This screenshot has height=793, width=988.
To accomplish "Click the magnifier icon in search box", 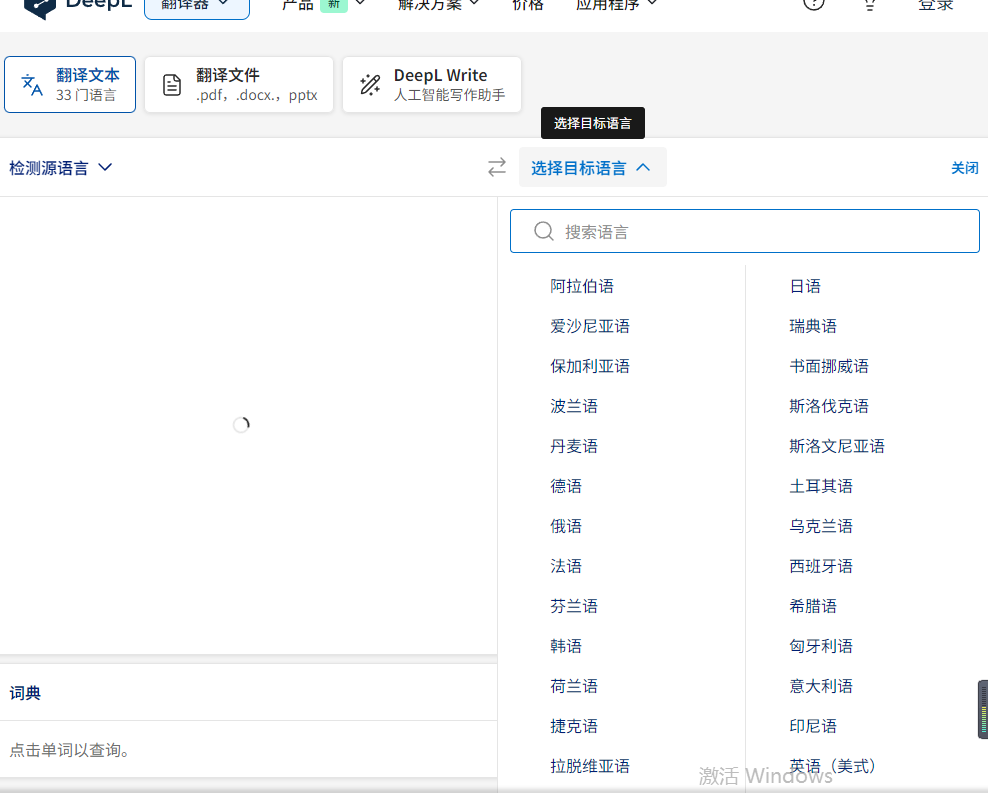I will pyautogui.click(x=544, y=231).
